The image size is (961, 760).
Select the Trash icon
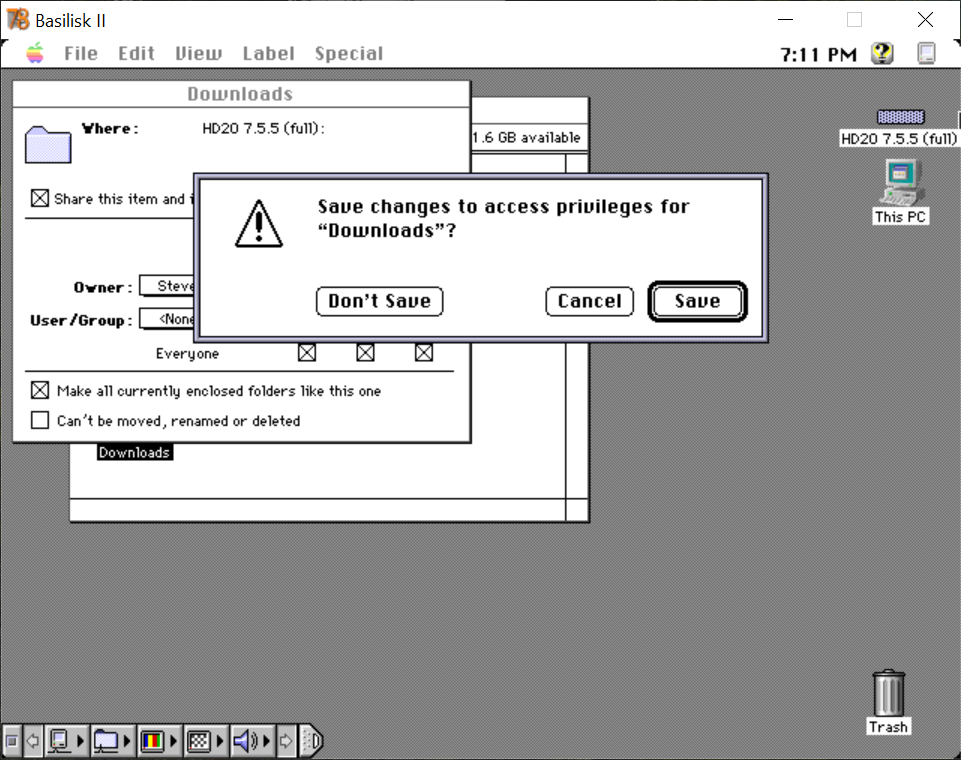tap(888, 693)
